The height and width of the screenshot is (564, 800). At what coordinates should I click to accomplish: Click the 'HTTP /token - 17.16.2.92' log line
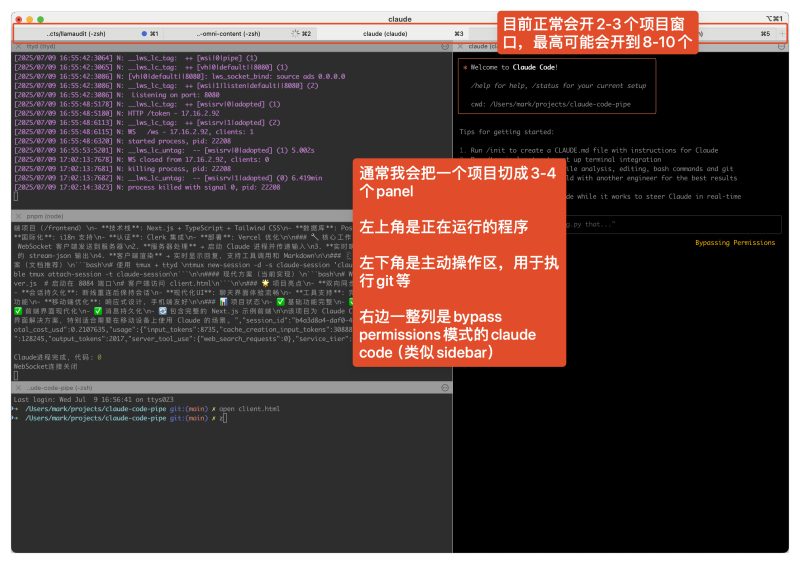[117, 113]
